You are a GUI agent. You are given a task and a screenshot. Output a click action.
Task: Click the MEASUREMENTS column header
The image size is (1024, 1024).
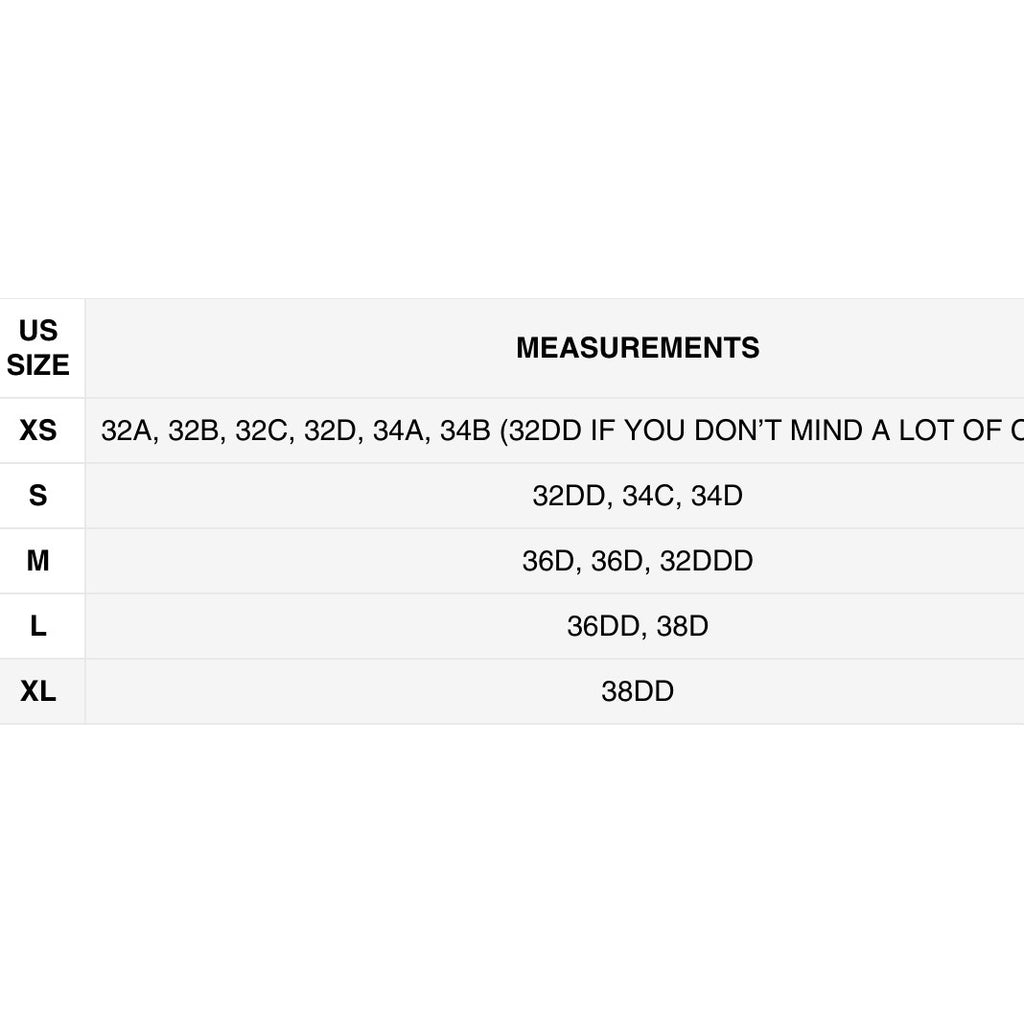click(637, 348)
